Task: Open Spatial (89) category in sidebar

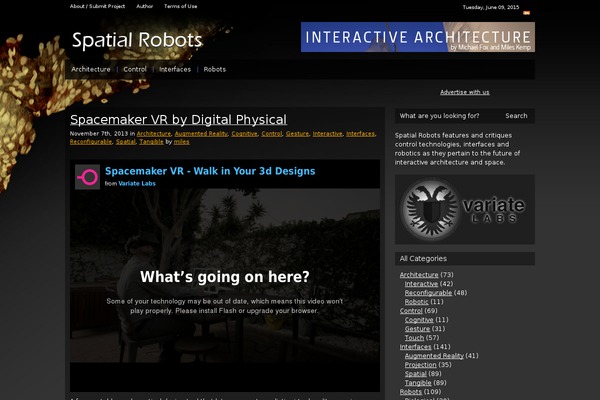Action: [416, 374]
